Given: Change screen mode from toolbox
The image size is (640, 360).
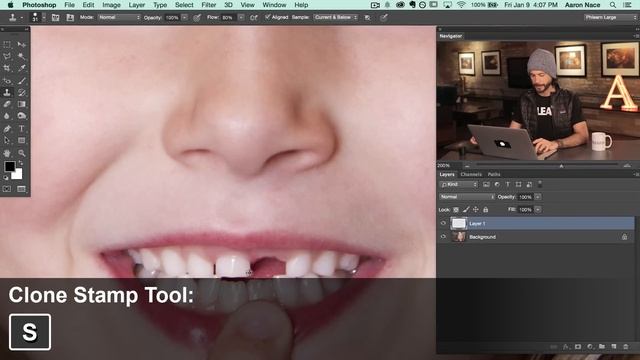Looking at the screenshot, I should click(x=22, y=189).
